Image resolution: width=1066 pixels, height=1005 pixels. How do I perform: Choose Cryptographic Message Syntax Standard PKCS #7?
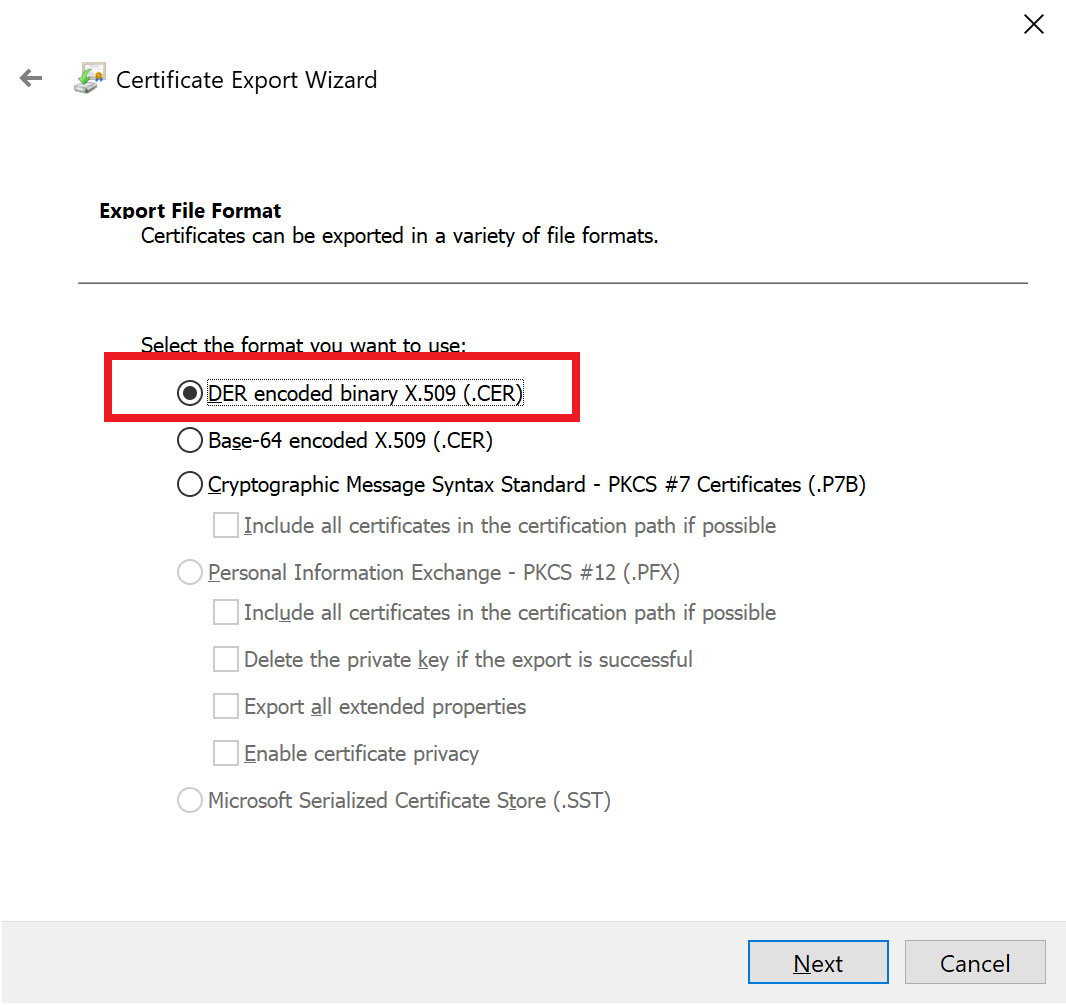point(189,484)
